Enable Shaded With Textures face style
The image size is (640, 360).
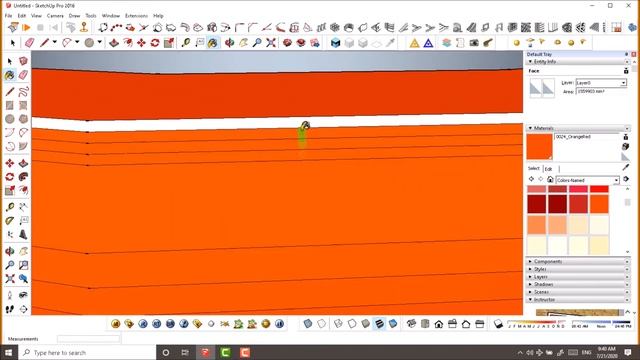(x=379, y=324)
